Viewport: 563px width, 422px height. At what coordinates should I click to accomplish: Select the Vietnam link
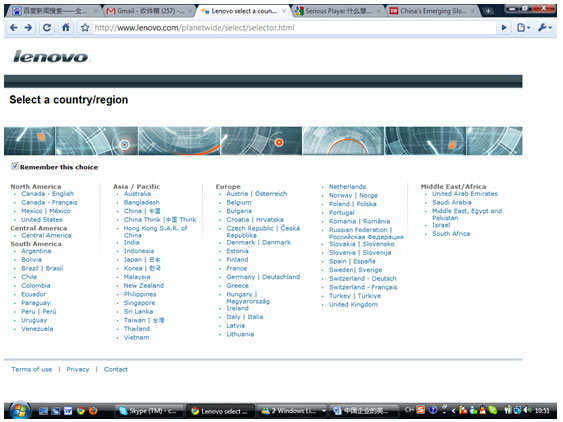[136, 337]
